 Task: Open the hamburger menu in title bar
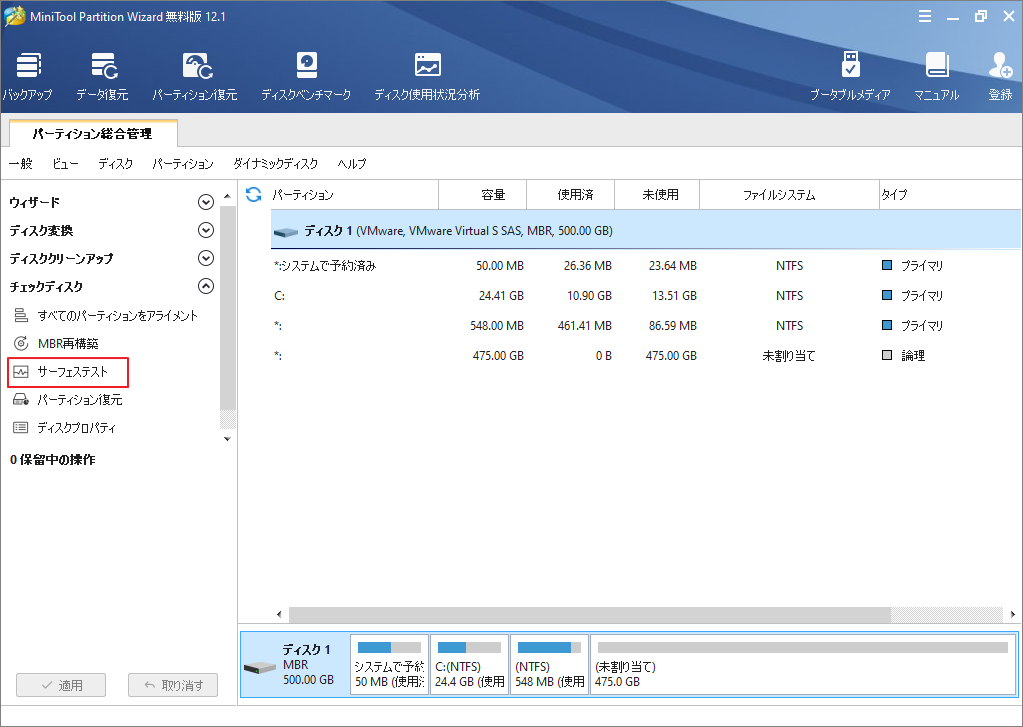pos(924,17)
